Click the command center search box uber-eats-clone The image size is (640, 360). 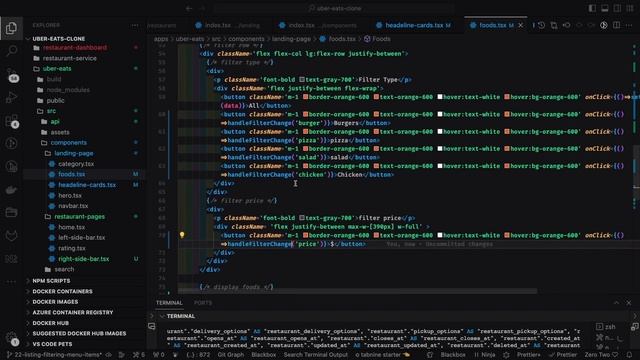[334, 8]
